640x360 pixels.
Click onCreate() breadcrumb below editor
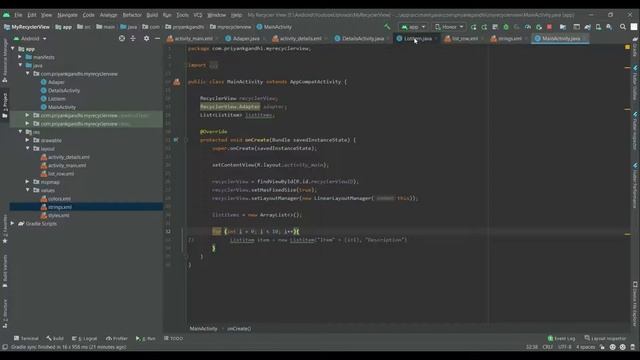(x=239, y=329)
